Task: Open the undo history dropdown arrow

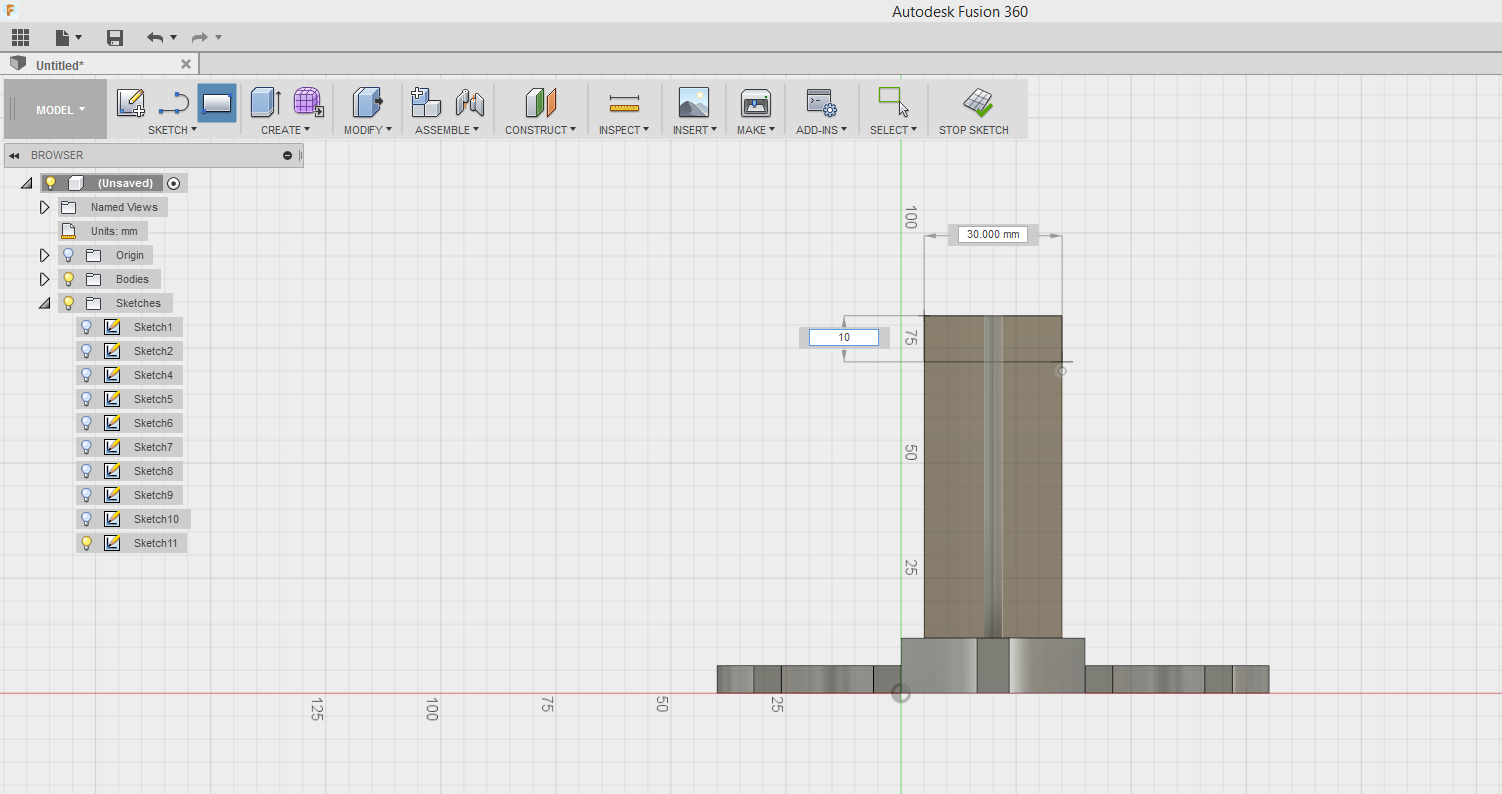Action: tap(174, 38)
